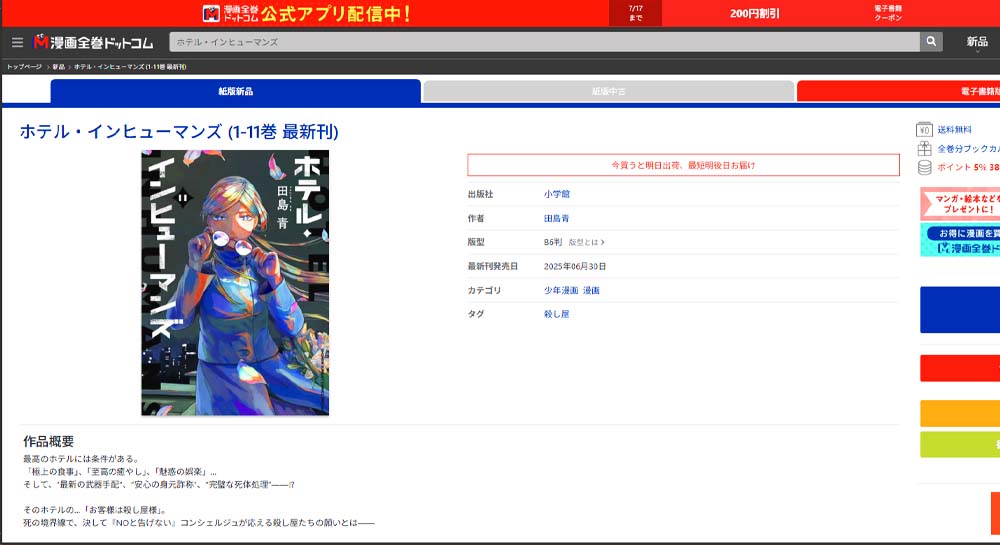Click the ポイント 5% text
Viewport: 1000px width, 545px height.
[x=967, y=167]
